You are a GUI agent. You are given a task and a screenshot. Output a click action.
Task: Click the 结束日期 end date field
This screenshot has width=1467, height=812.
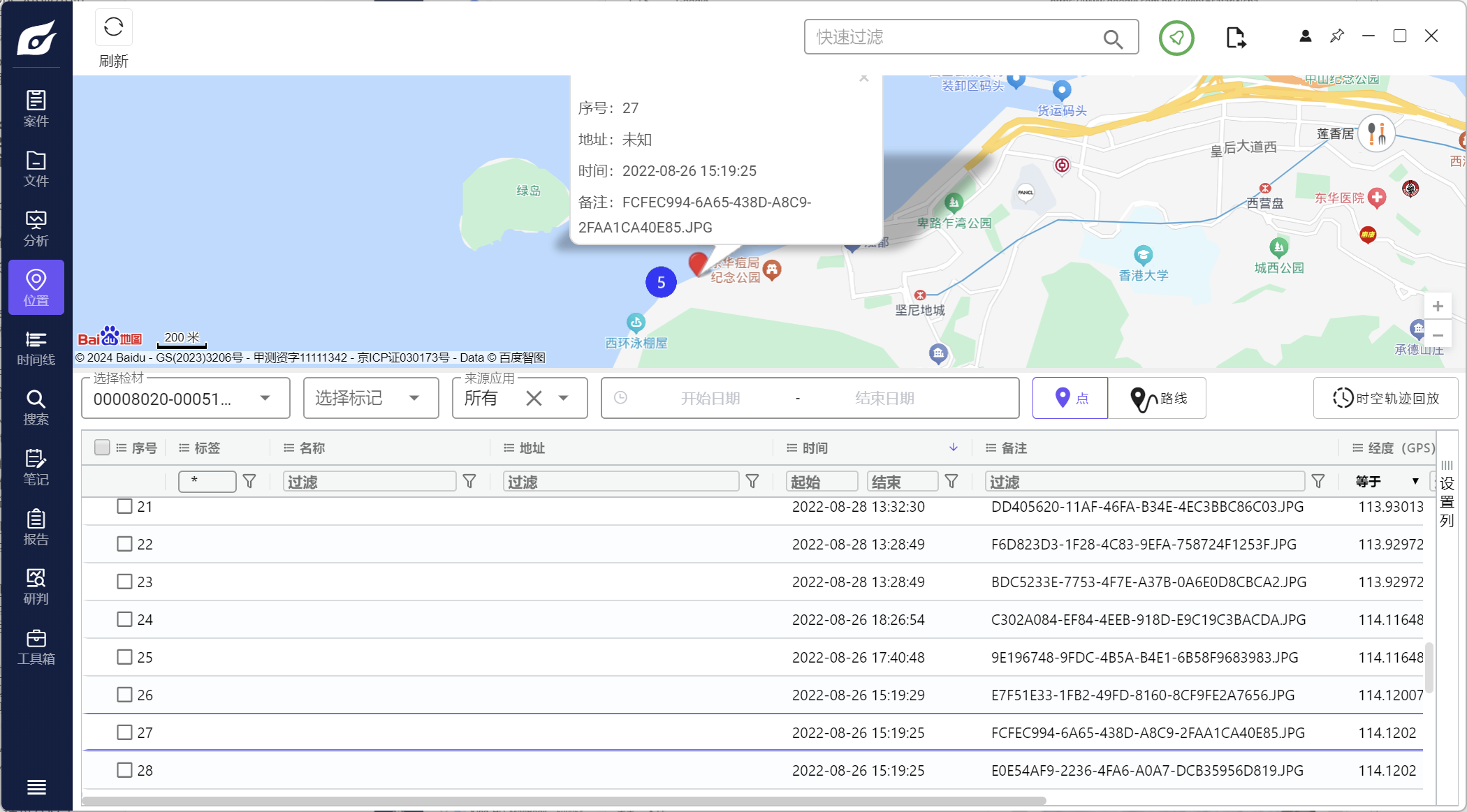(x=884, y=398)
